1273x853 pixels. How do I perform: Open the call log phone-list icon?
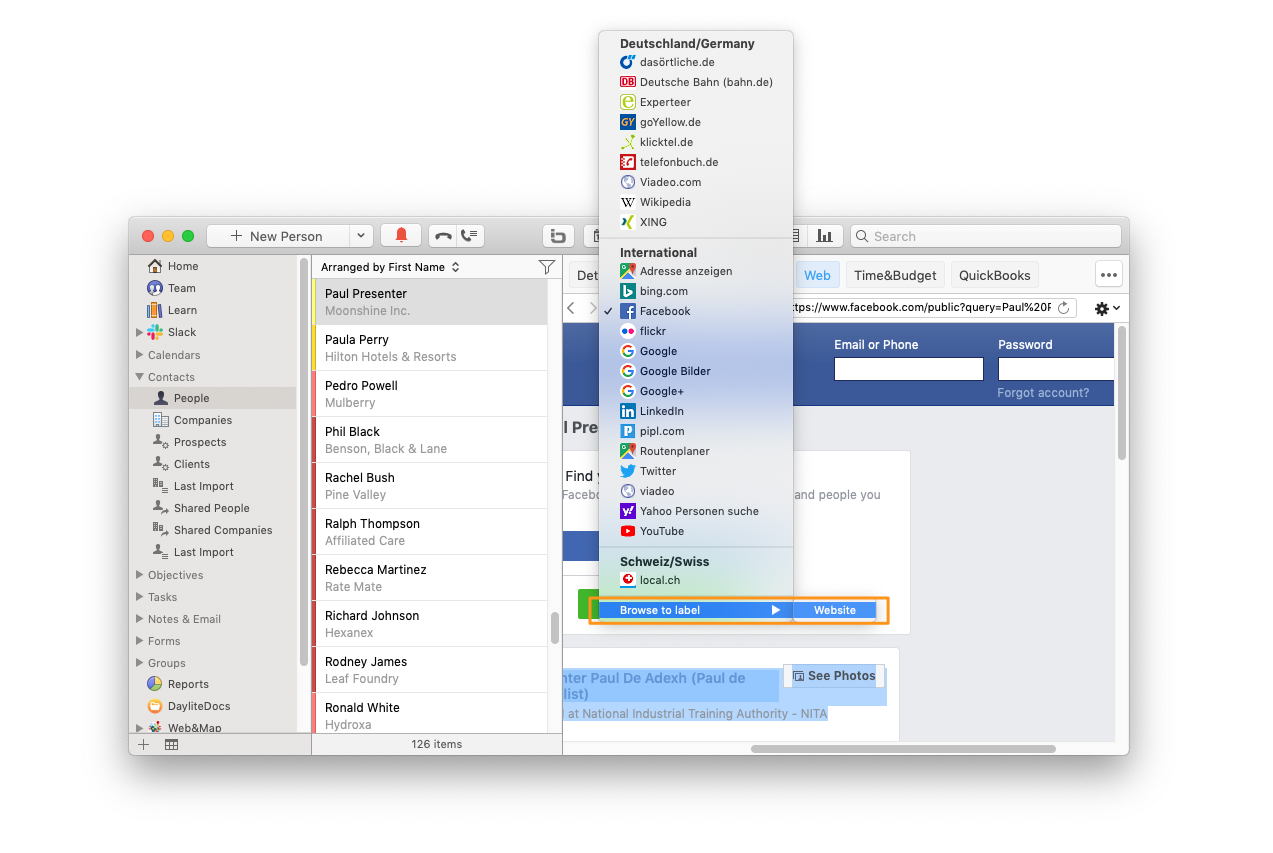[470, 236]
